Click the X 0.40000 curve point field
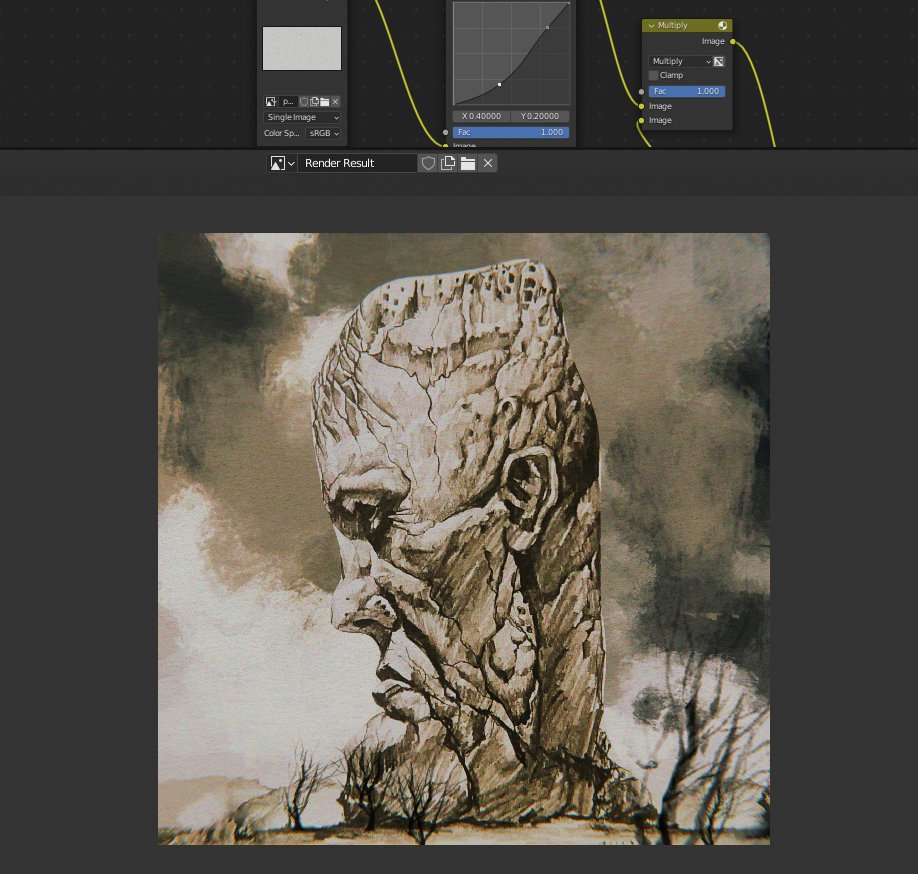 tap(481, 116)
